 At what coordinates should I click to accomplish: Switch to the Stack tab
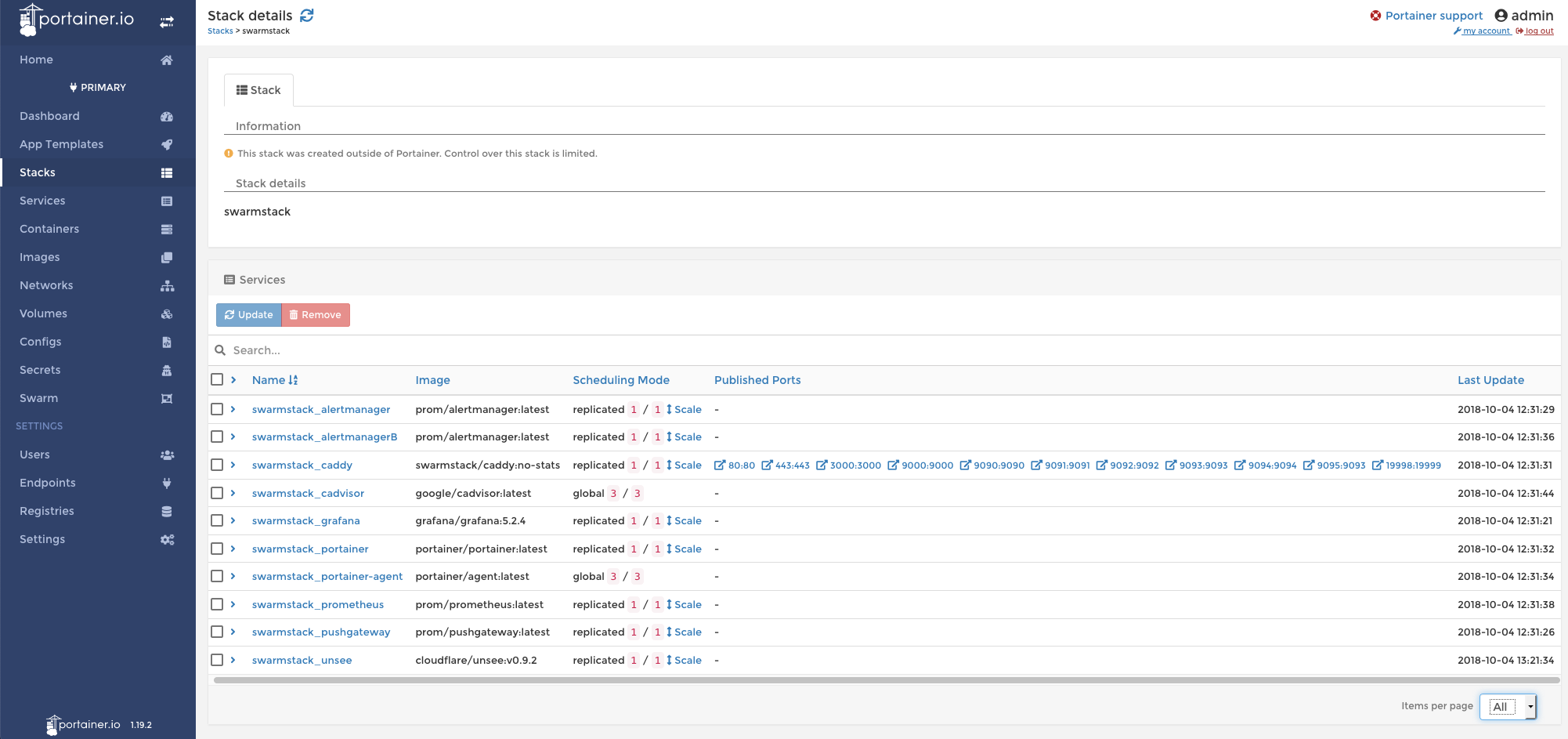tap(258, 89)
